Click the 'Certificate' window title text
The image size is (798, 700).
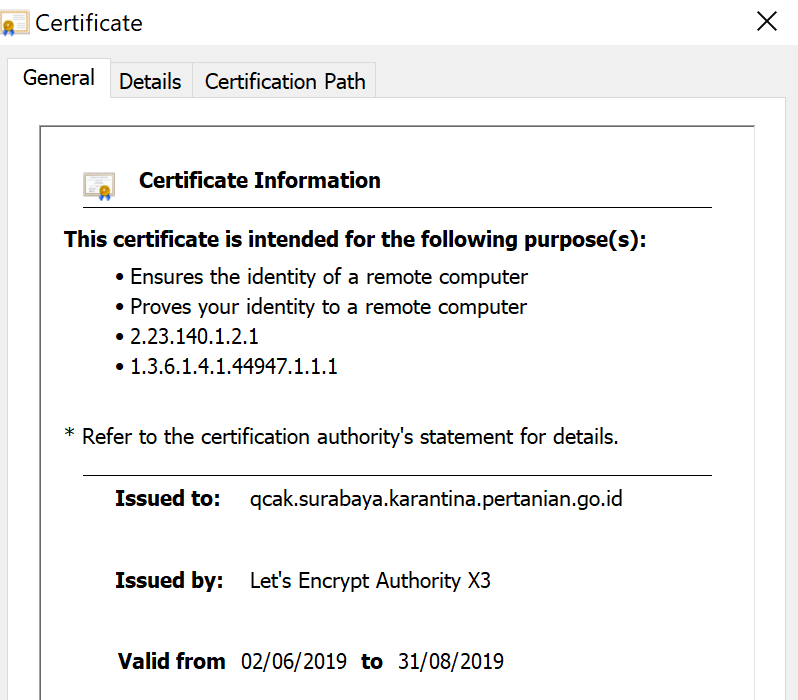click(x=89, y=23)
